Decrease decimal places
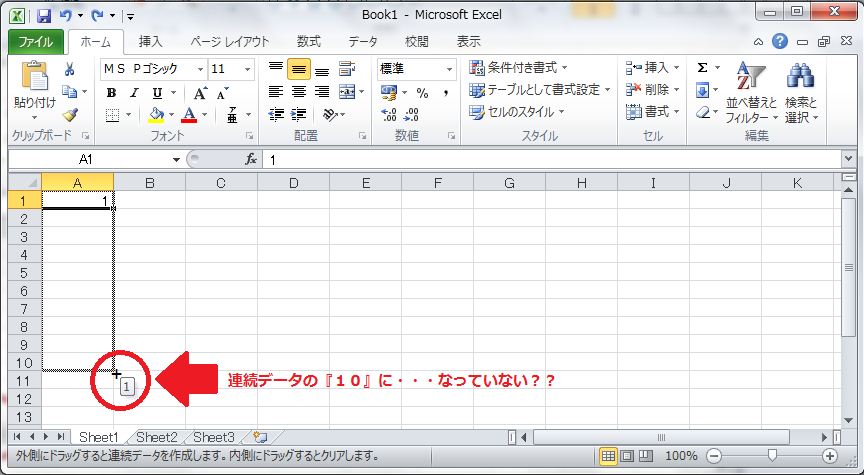The height and width of the screenshot is (475, 864). (x=412, y=115)
